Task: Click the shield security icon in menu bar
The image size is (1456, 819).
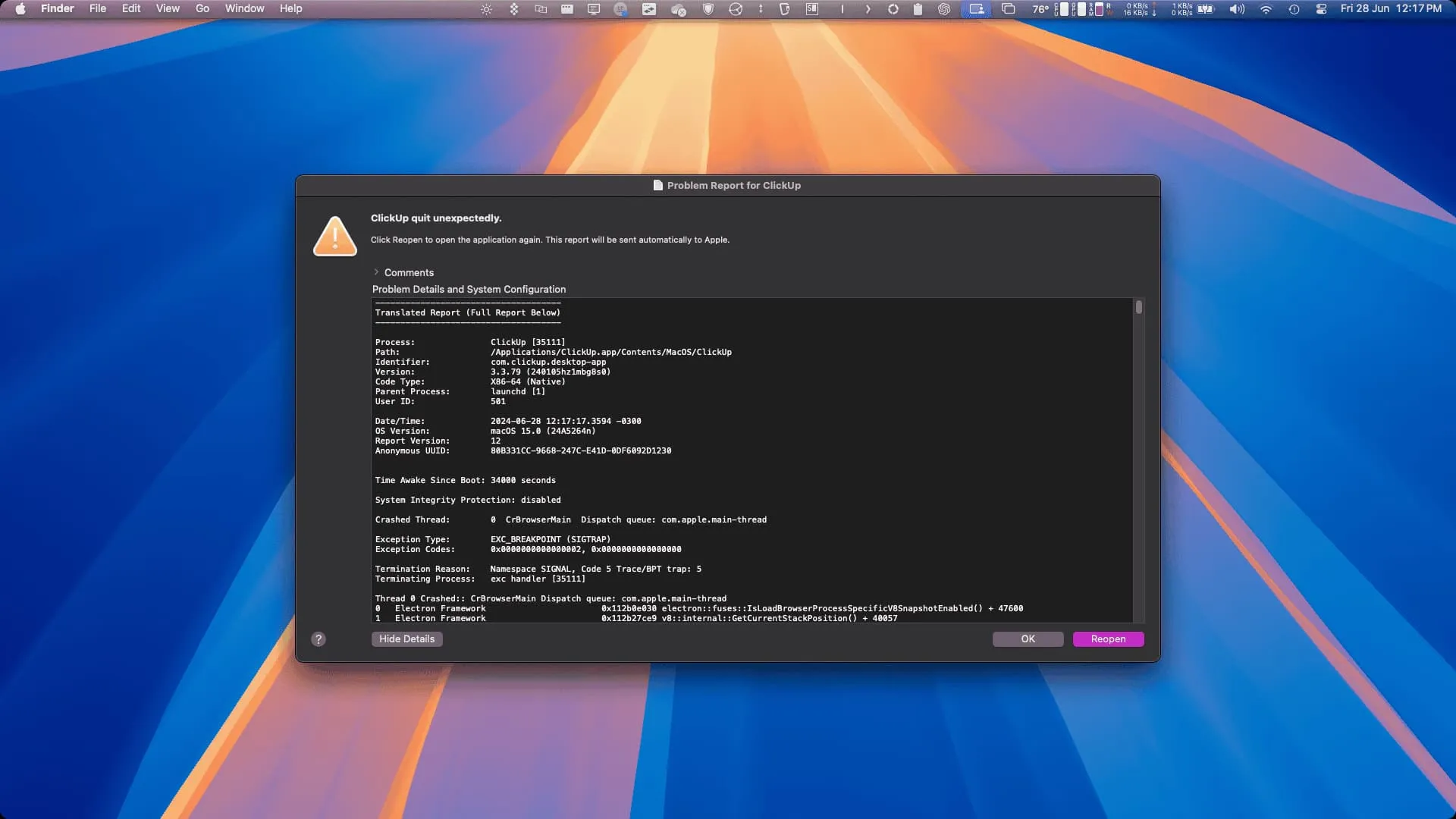Action: pos(708,8)
